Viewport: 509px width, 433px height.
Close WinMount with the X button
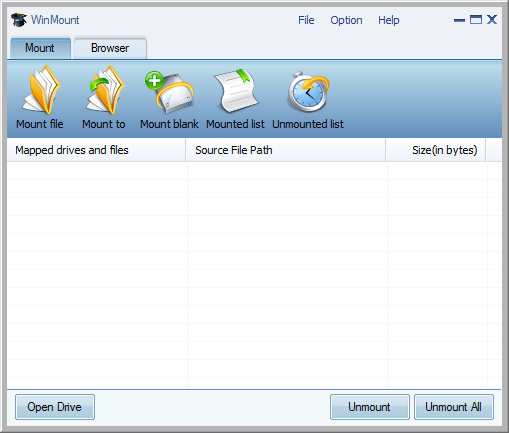[x=492, y=20]
